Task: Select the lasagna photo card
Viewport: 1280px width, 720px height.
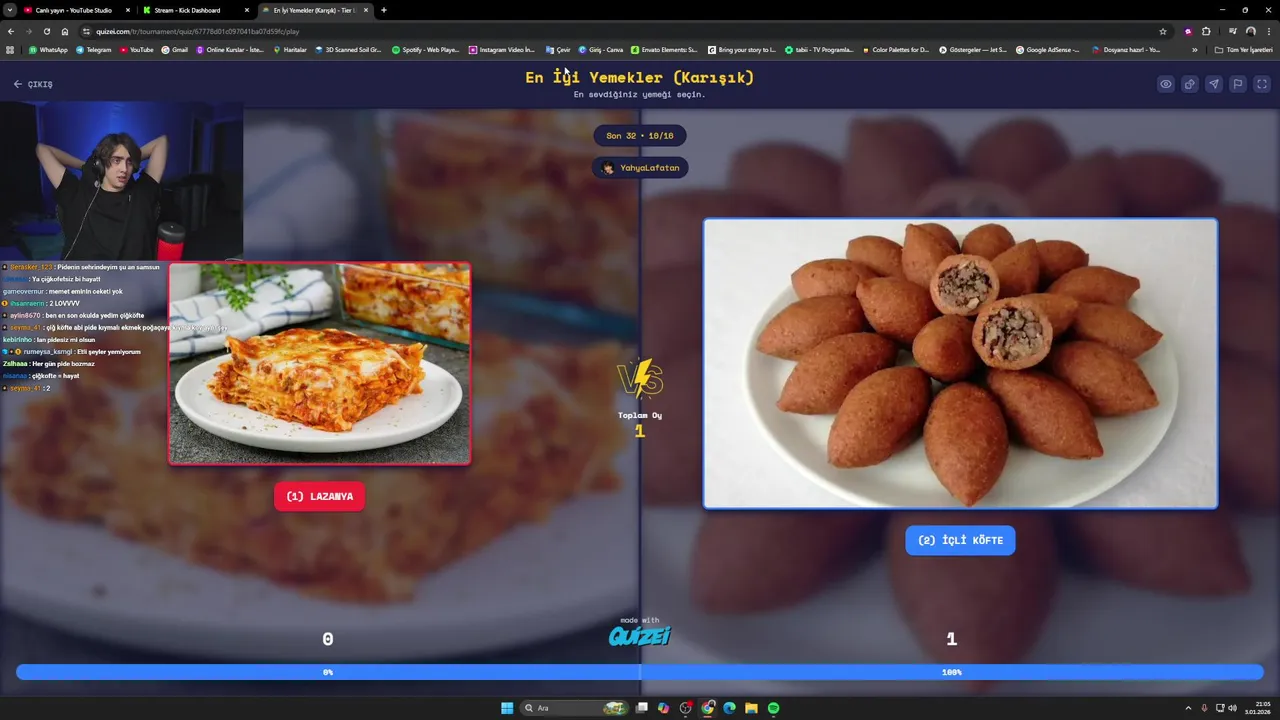Action: click(320, 364)
